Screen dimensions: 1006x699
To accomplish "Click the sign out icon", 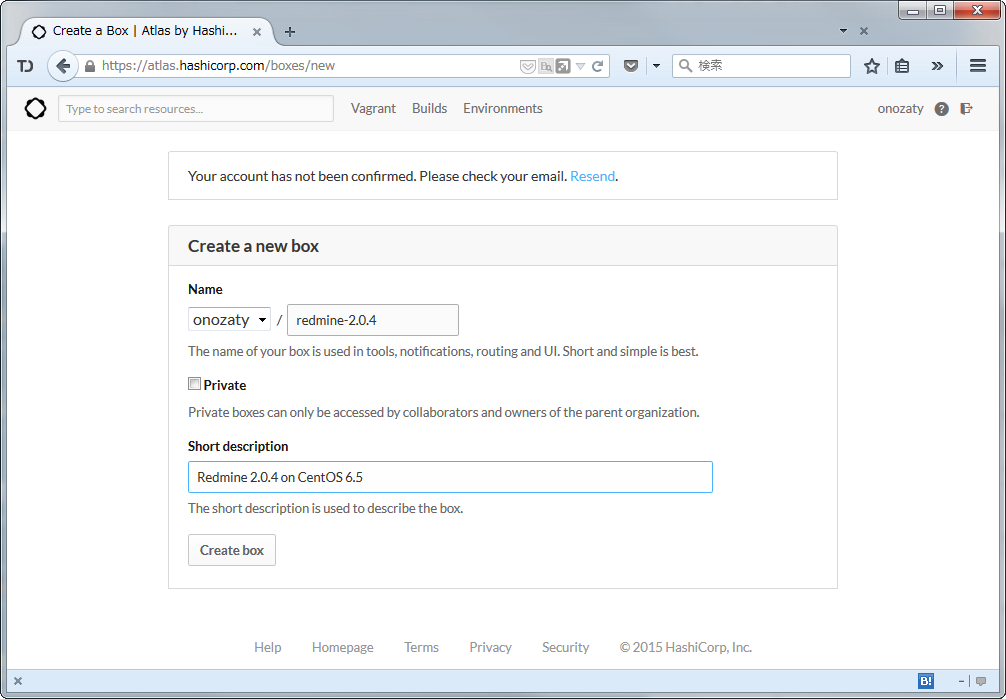I will pos(966,108).
